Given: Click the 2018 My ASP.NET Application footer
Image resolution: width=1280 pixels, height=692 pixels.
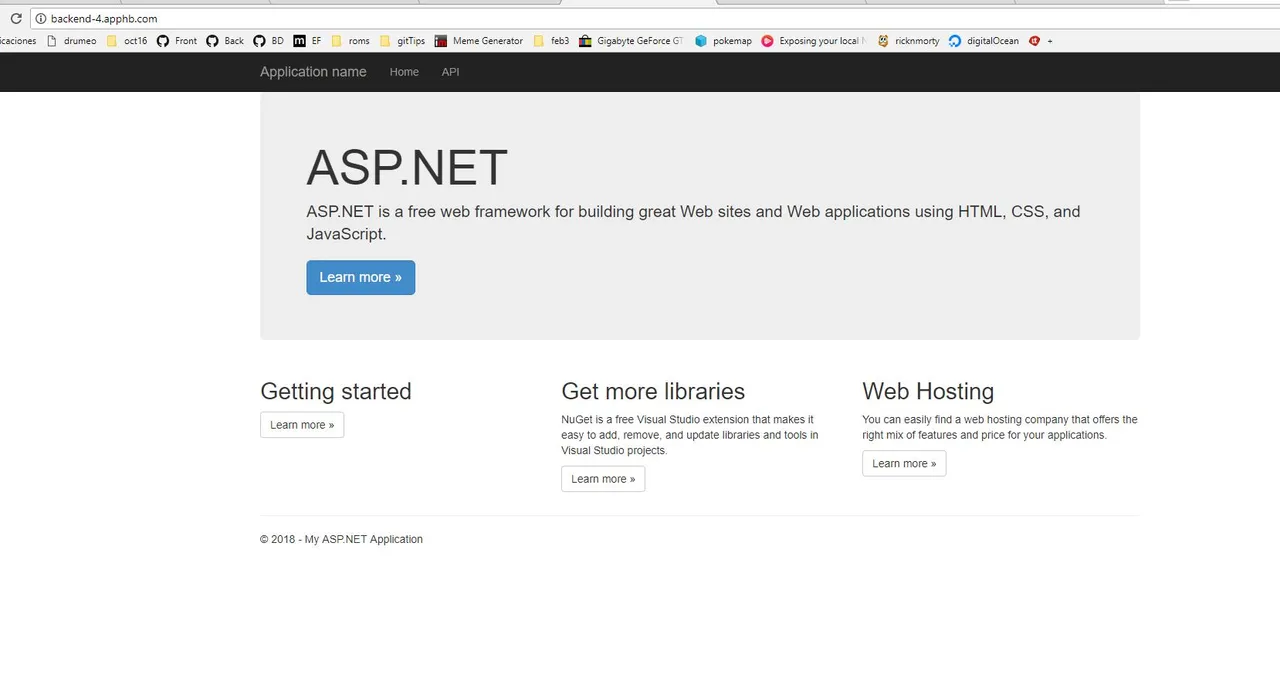Looking at the screenshot, I should coord(341,539).
